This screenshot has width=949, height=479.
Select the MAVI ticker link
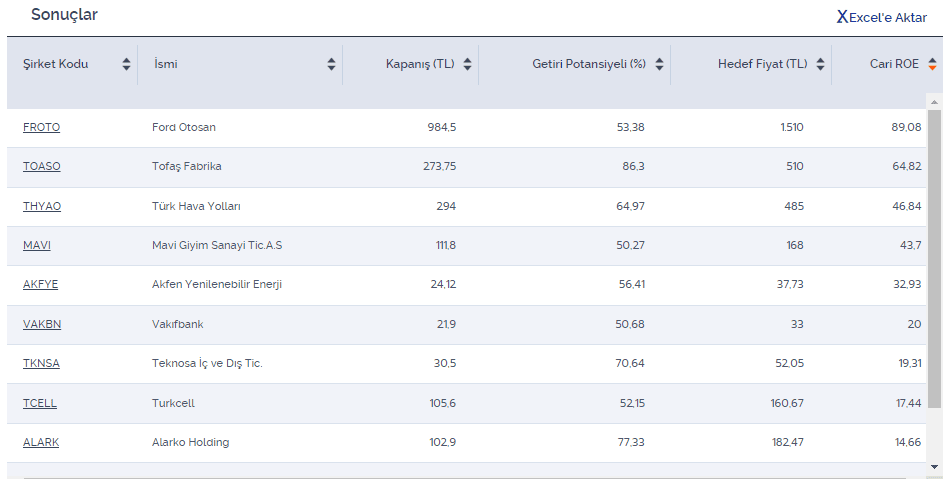37,245
